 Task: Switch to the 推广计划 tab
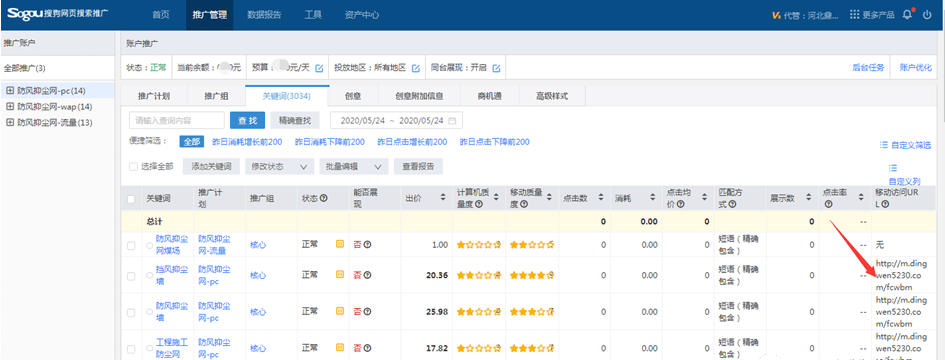click(154, 96)
